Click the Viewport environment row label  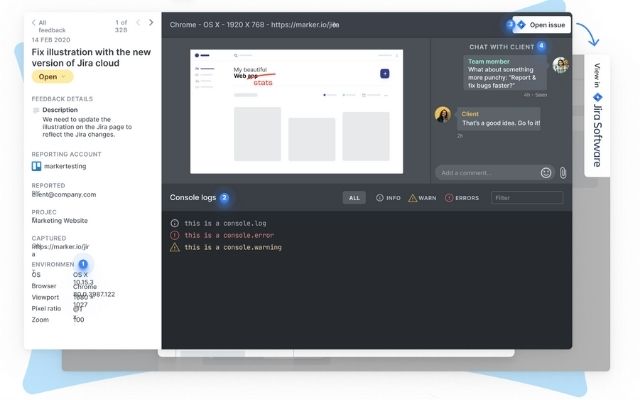pos(45,298)
